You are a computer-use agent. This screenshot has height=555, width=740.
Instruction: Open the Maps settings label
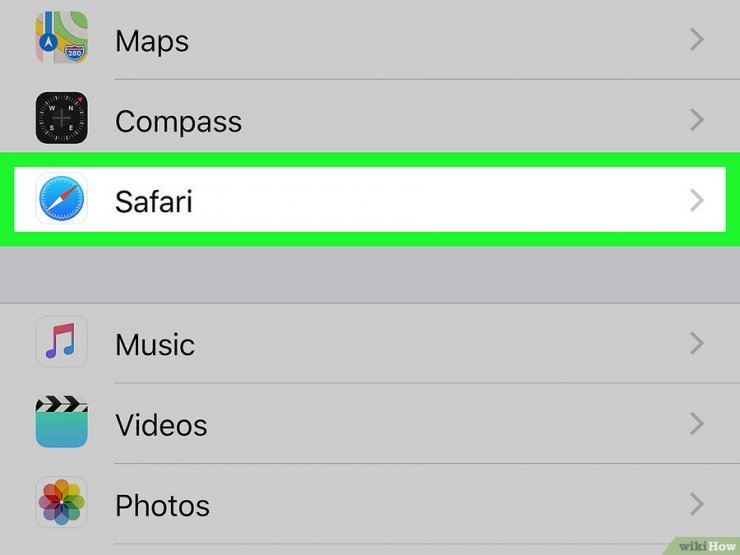(x=152, y=42)
